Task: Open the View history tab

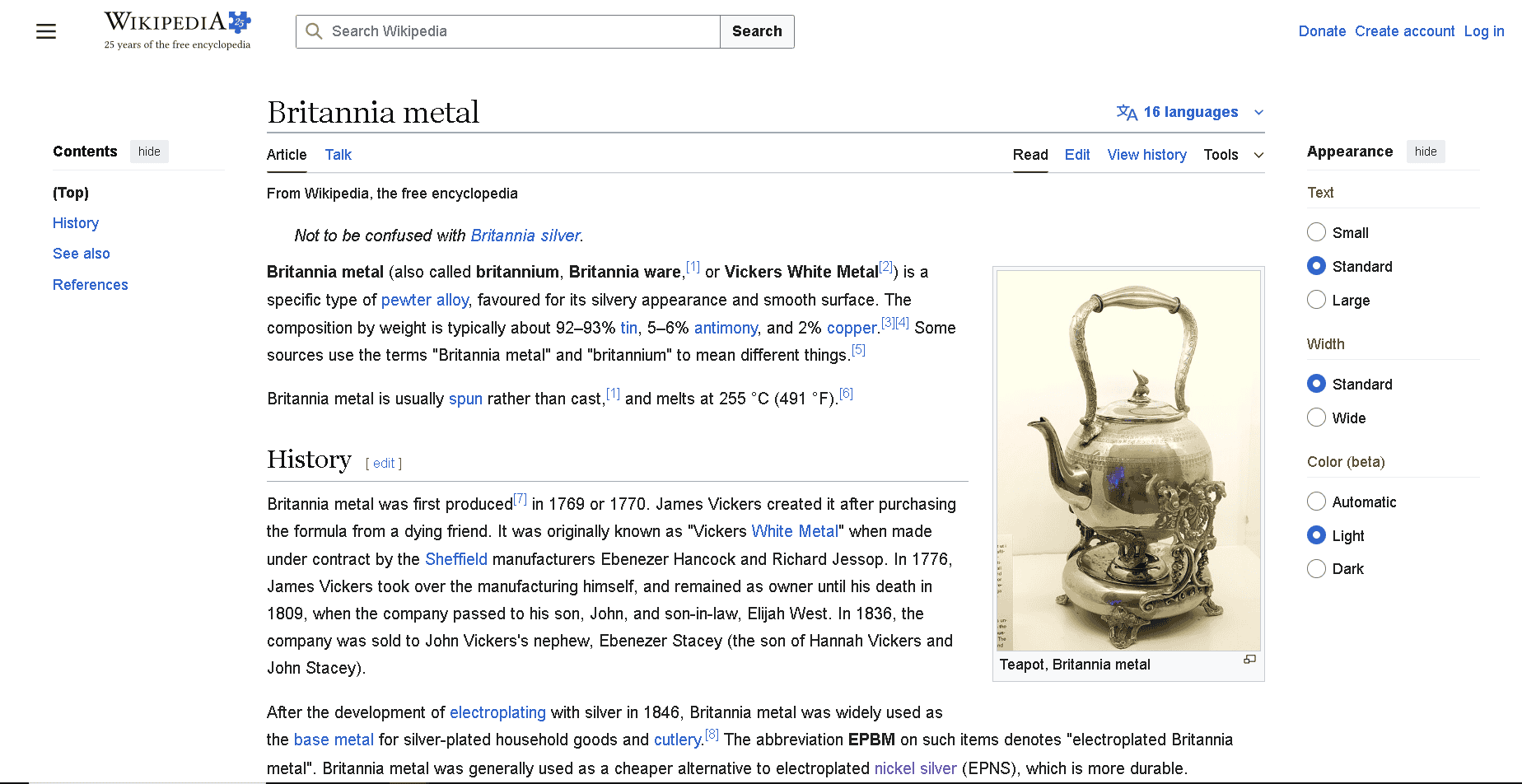Action: pyautogui.click(x=1146, y=155)
